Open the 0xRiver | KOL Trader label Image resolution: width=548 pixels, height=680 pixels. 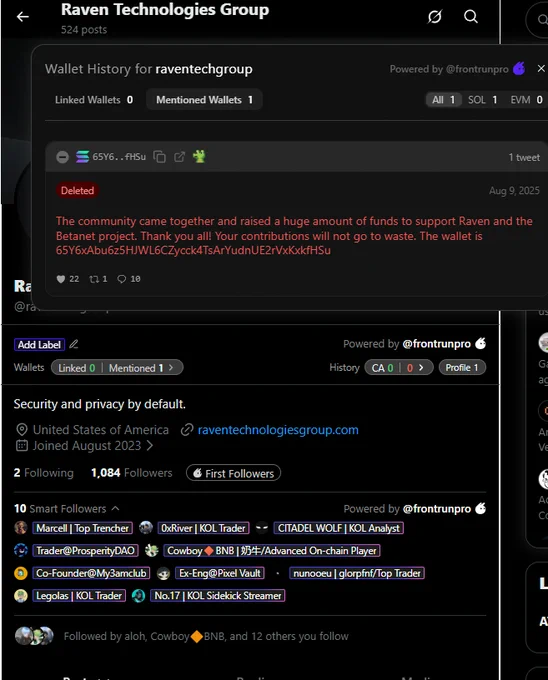pos(203,528)
